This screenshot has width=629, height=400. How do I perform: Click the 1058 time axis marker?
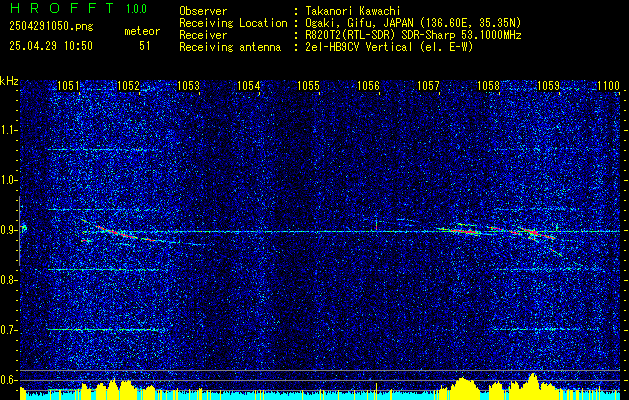[x=488, y=86]
